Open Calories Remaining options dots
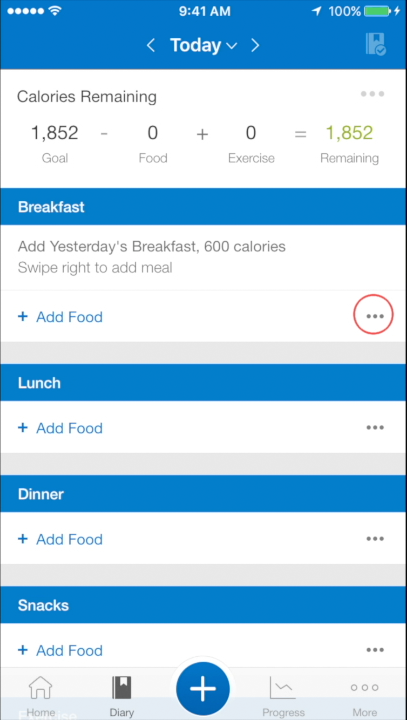407x720 pixels. pos(373,94)
